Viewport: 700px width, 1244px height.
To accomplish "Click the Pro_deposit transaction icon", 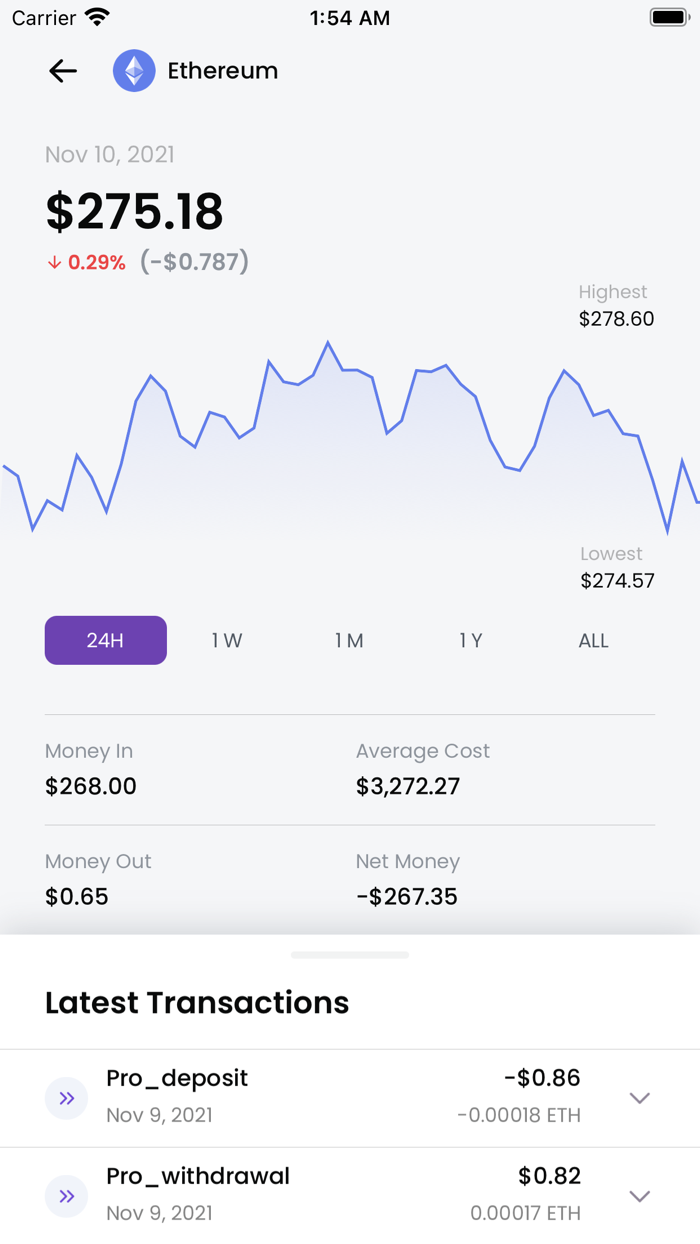I will point(66,1097).
